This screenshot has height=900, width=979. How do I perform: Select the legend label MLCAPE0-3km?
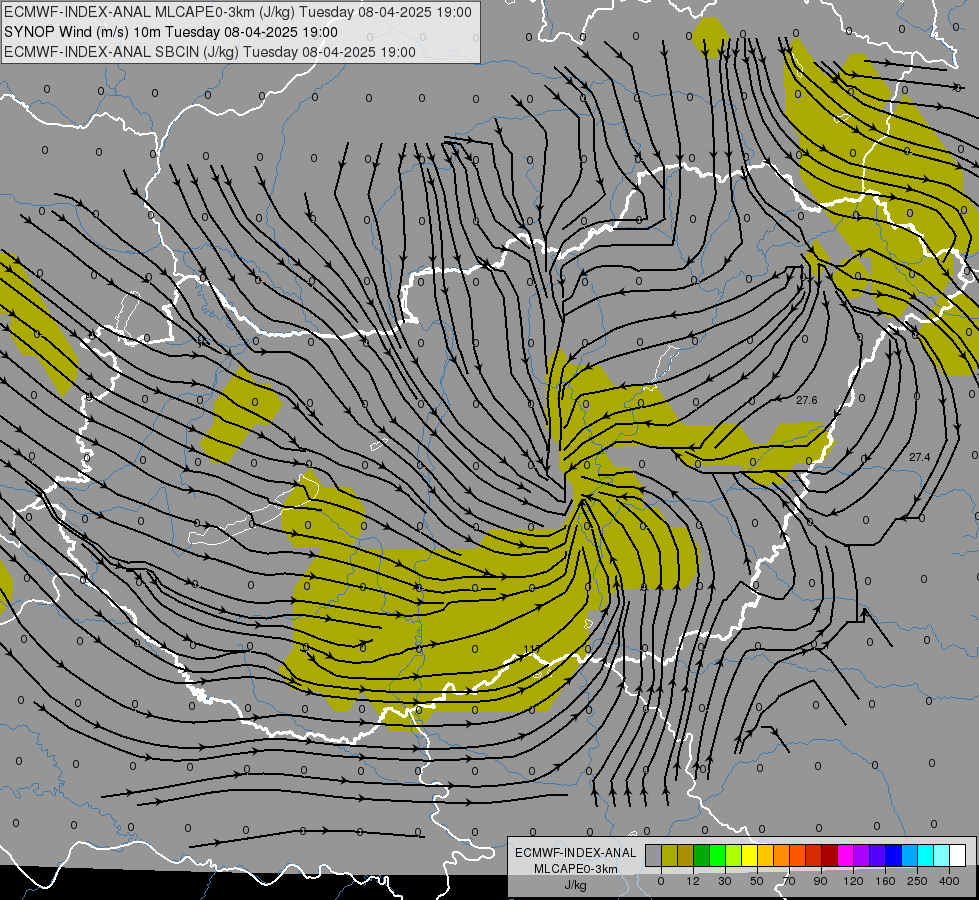click(x=576, y=869)
